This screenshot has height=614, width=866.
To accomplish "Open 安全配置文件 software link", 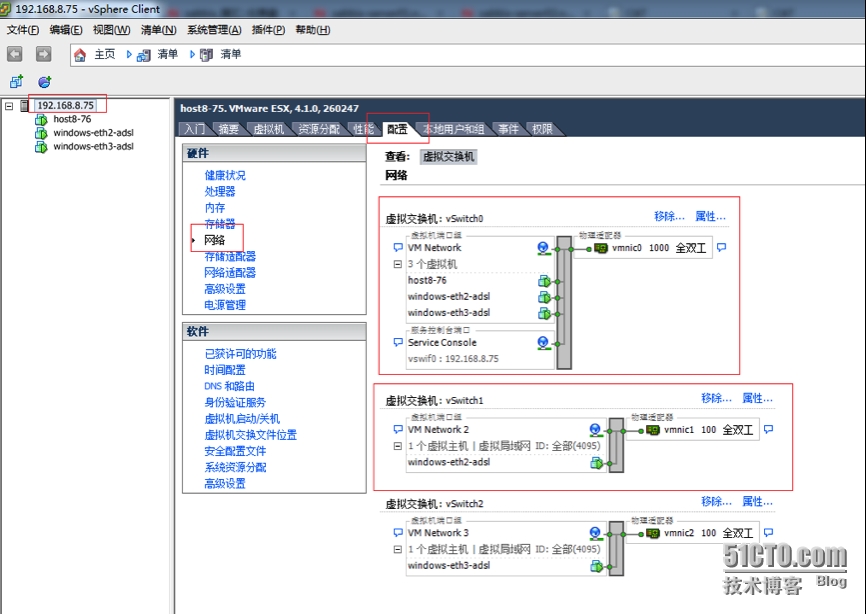I will [x=235, y=451].
